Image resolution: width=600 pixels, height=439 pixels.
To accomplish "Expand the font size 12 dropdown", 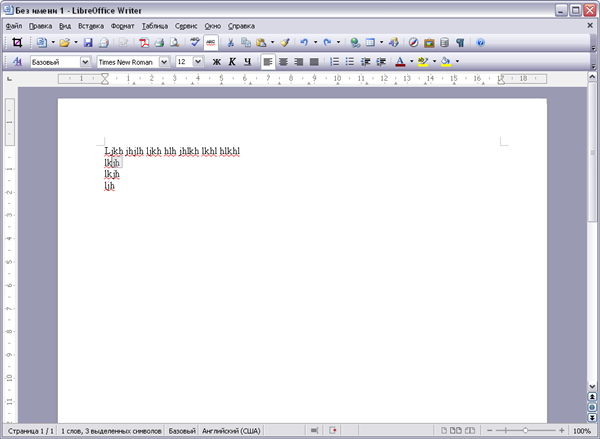I will pyautogui.click(x=198, y=62).
